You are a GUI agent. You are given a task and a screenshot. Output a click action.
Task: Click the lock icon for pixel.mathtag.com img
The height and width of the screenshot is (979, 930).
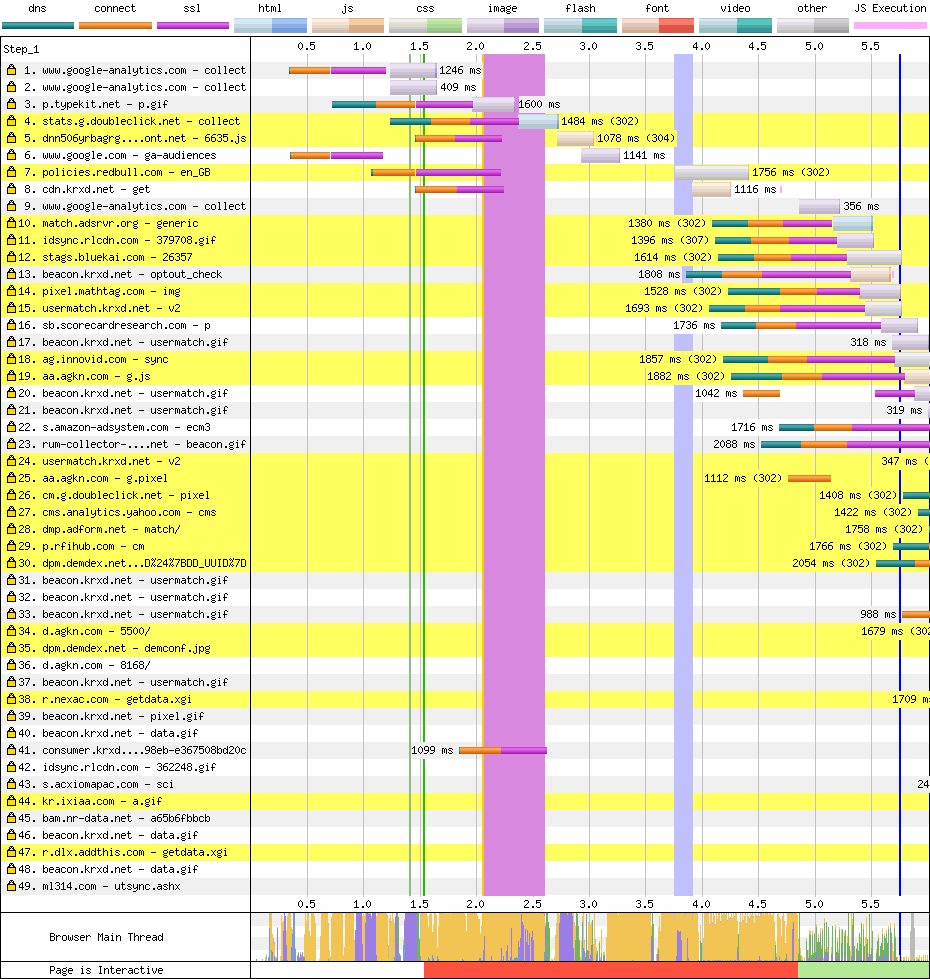pyautogui.click(x=11, y=291)
